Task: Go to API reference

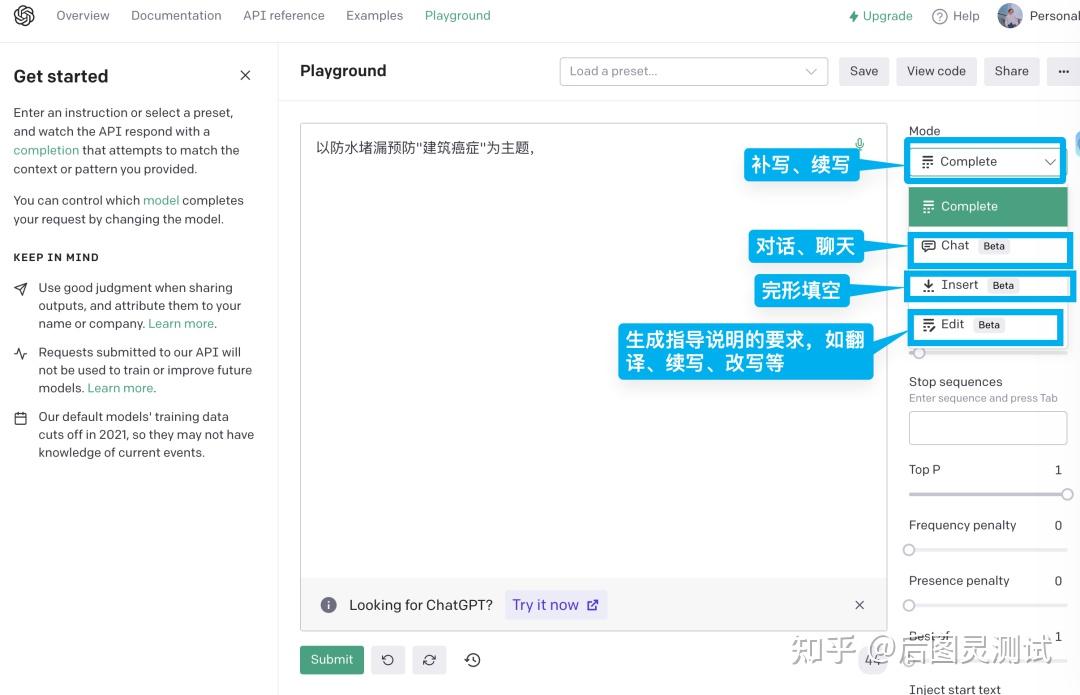Action: (284, 15)
